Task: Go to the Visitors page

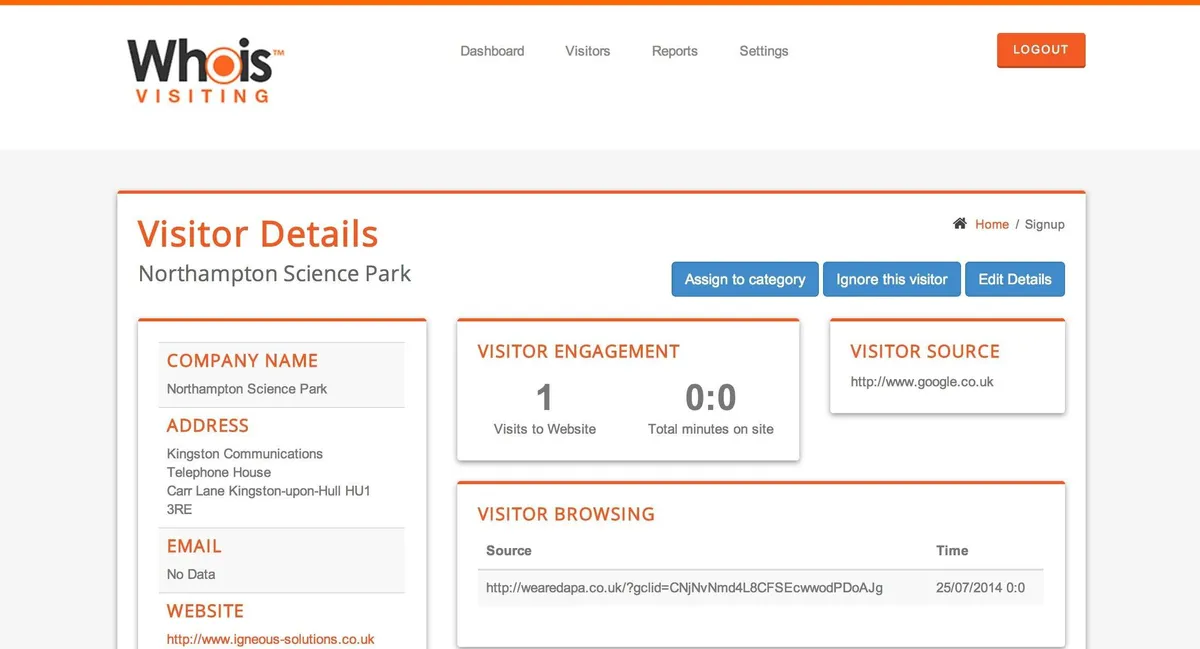Action: [587, 51]
